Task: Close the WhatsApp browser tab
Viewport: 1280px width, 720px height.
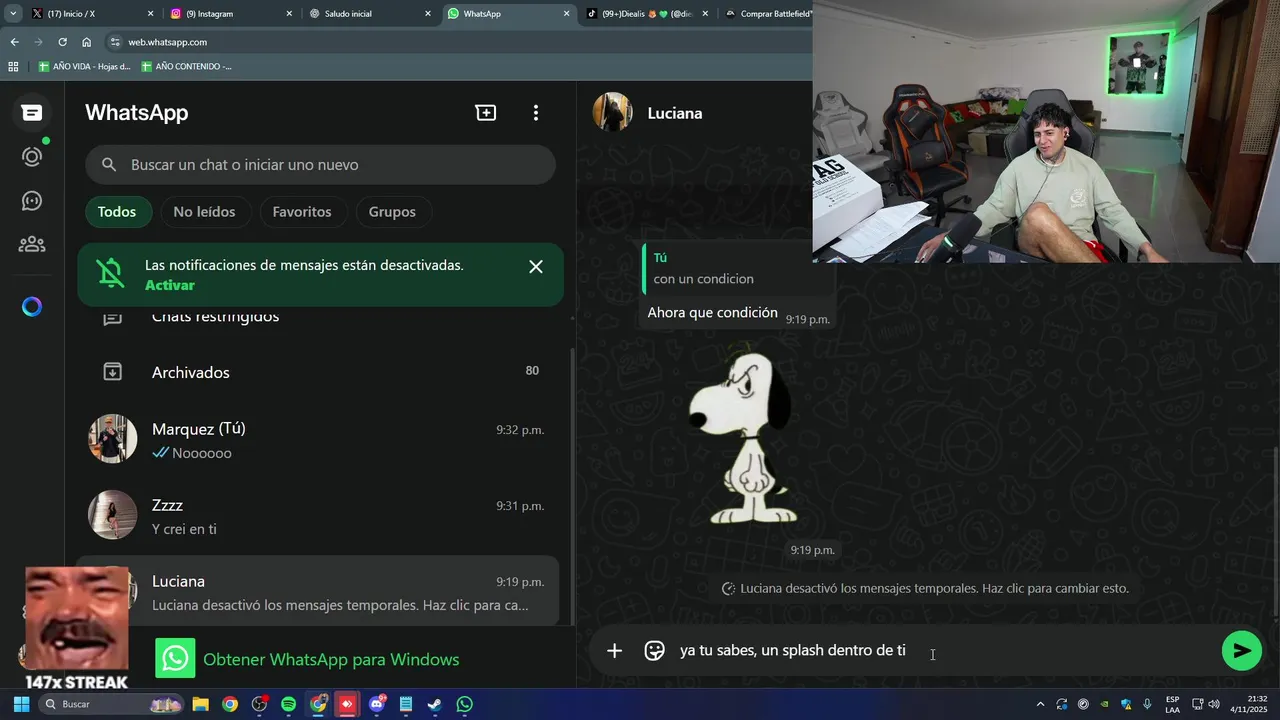Action: pos(566,14)
